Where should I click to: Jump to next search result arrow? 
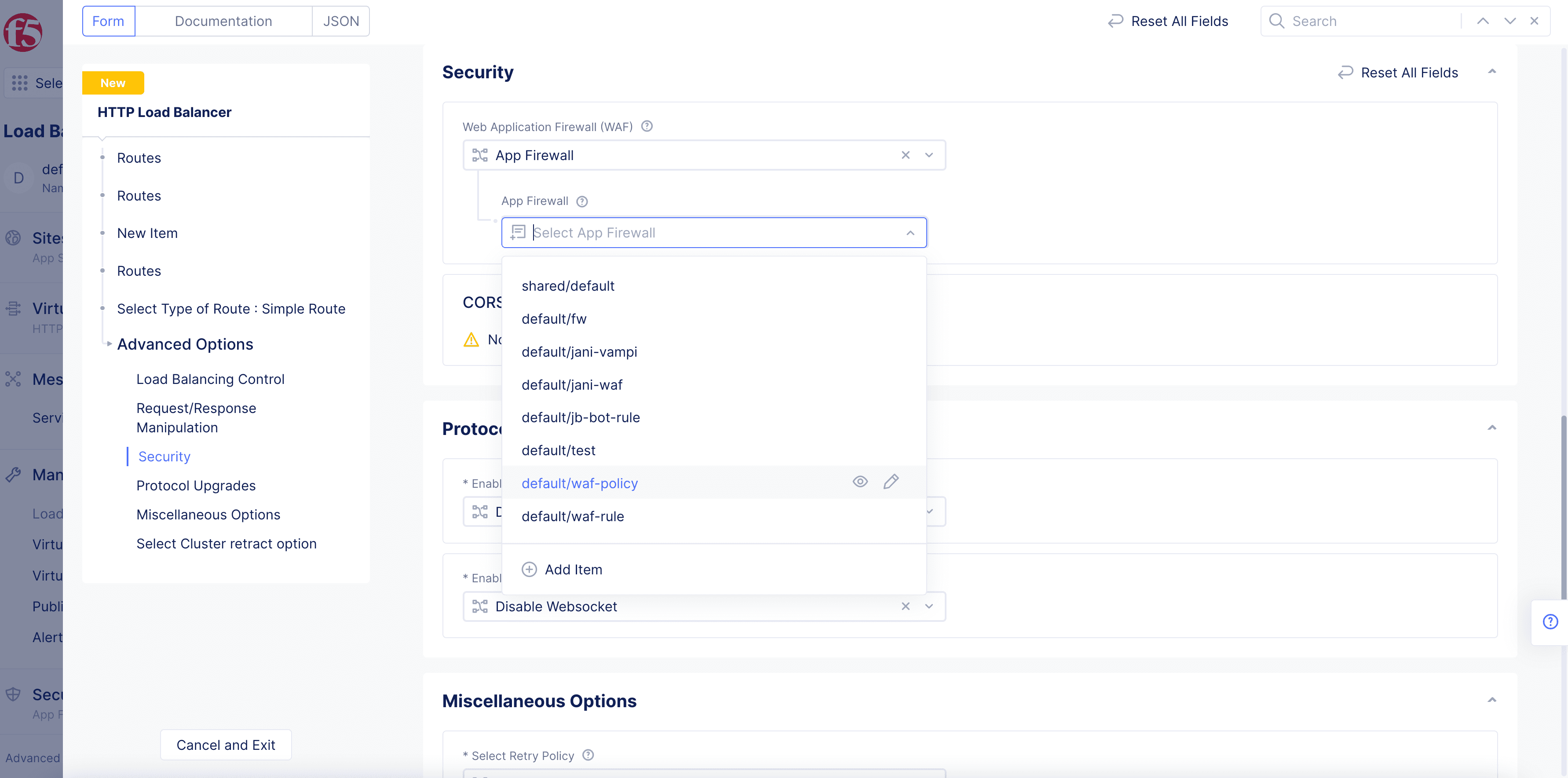1510,21
